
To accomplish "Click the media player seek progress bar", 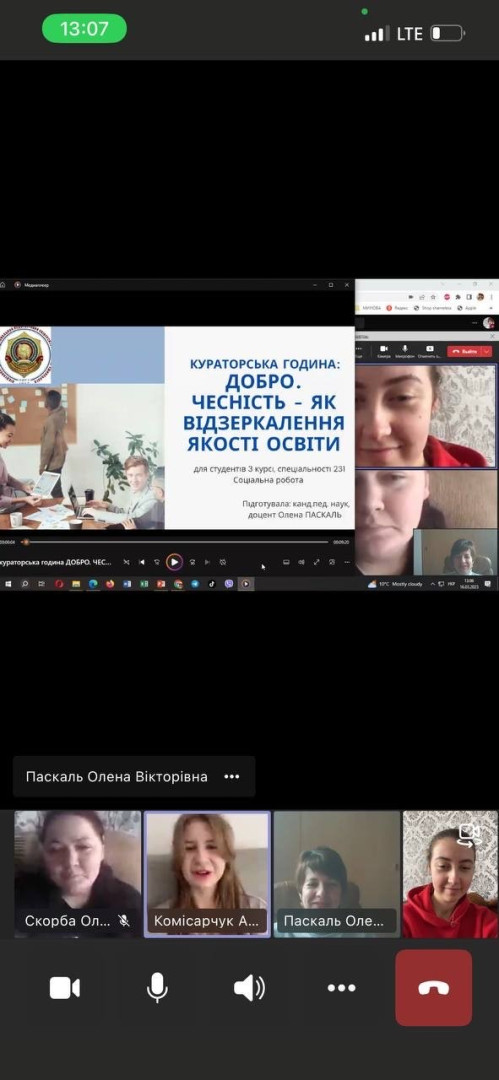I will click(x=176, y=542).
